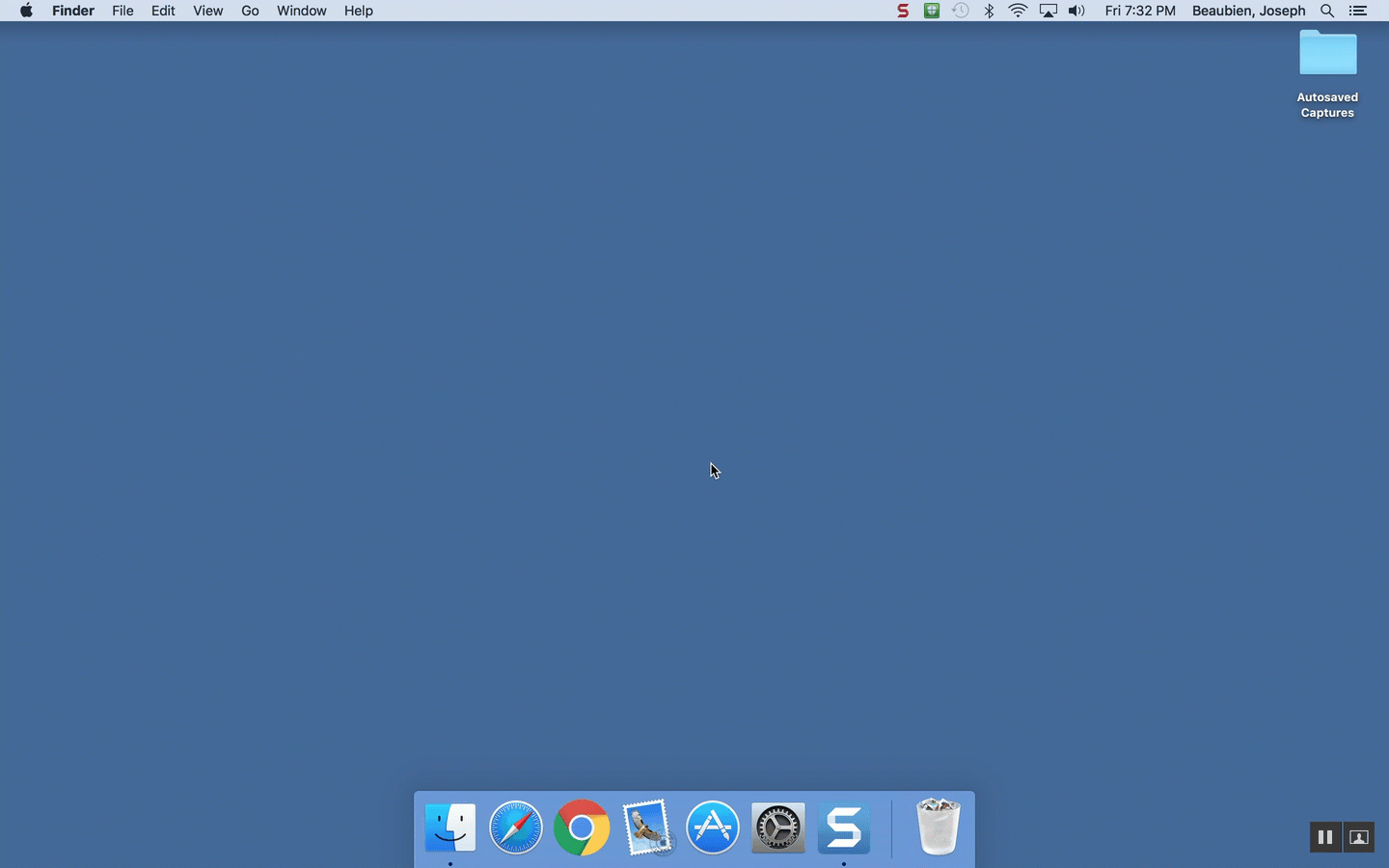
Task: Open the Bluetooth status menu
Action: [x=989, y=11]
